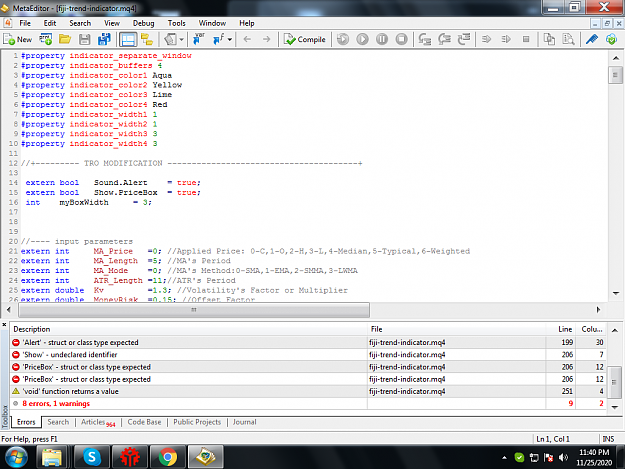
Task: Open Windows Explorer from the taskbar
Action: [52, 457]
